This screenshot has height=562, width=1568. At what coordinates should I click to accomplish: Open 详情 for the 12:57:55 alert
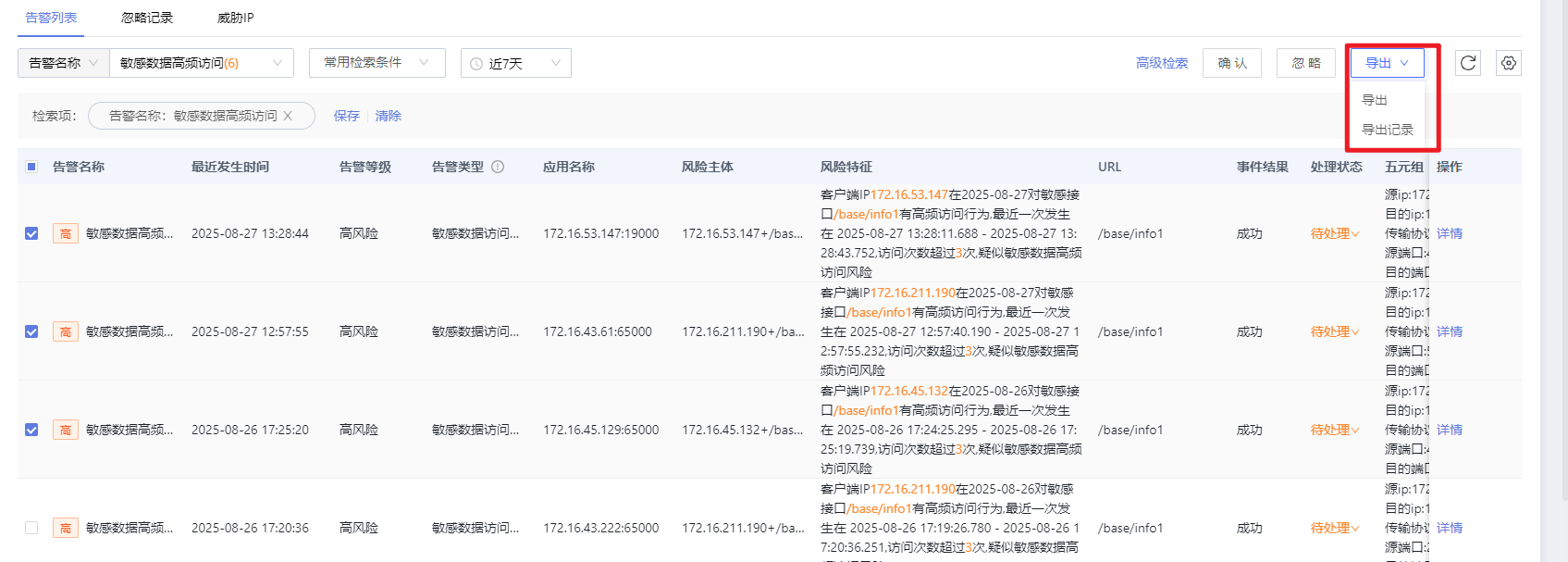click(1450, 331)
